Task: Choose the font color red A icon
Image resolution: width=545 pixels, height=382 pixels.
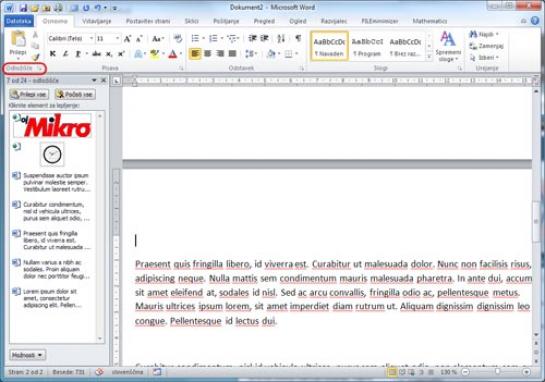Action: coord(173,54)
